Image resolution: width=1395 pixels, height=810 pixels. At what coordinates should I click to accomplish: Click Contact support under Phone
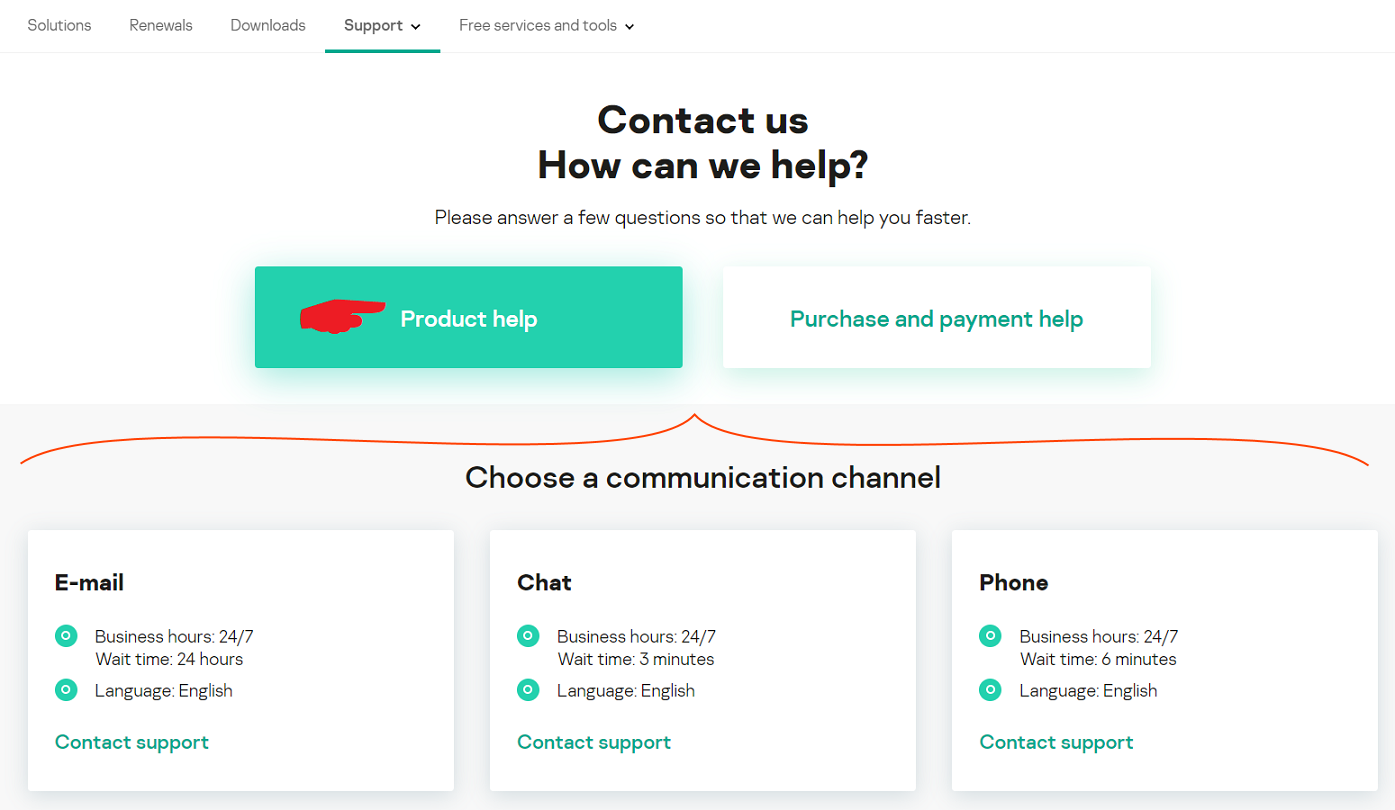(x=1056, y=742)
